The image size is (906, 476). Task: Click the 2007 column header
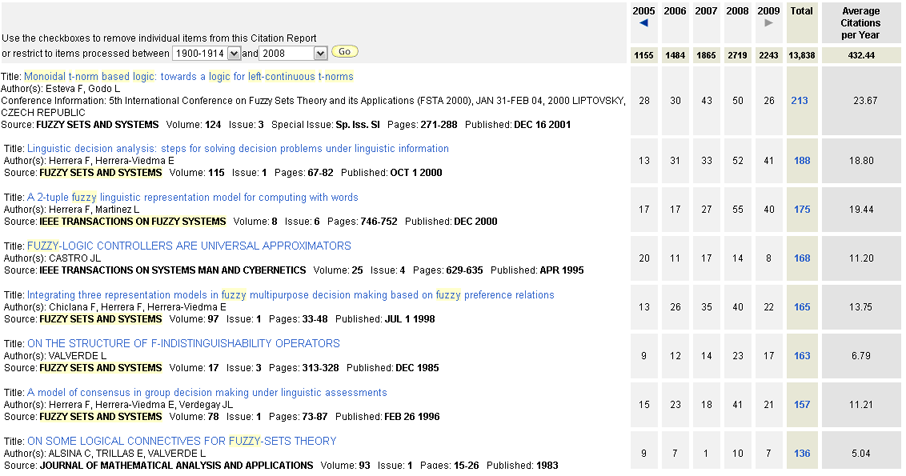tap(706, 11)
